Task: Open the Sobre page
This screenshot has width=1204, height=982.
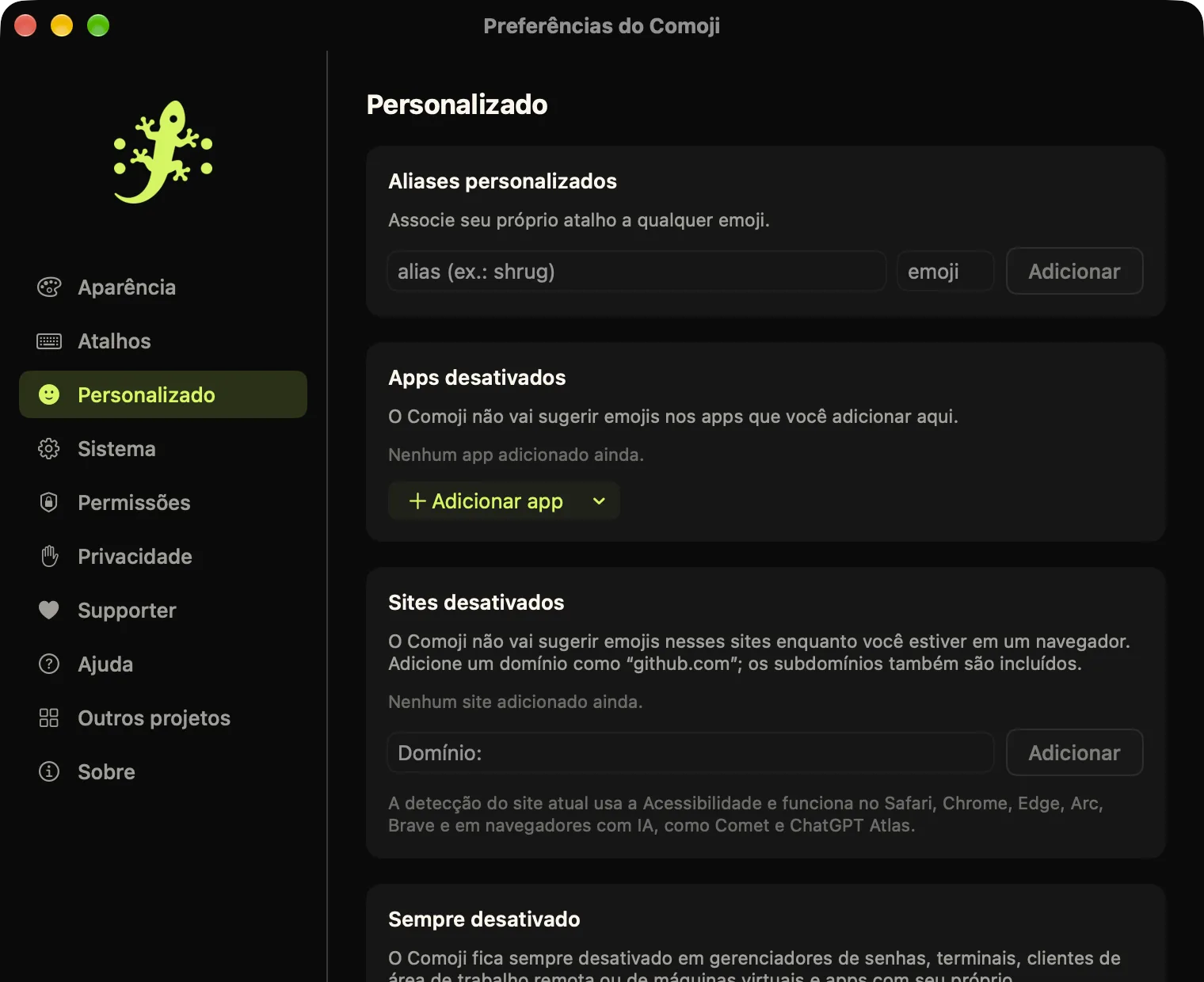Action: pyautogui.click(x=163, y=771)
